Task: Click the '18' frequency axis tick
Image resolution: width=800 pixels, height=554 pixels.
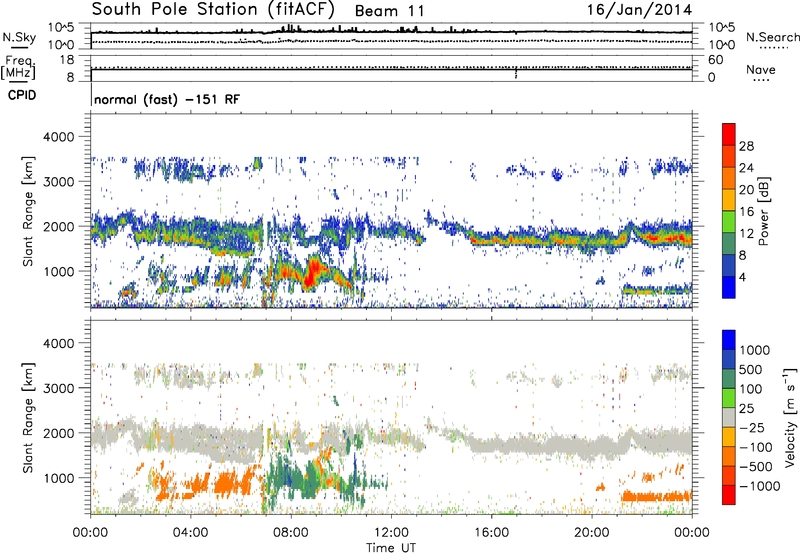Action: tap(67, 60)
